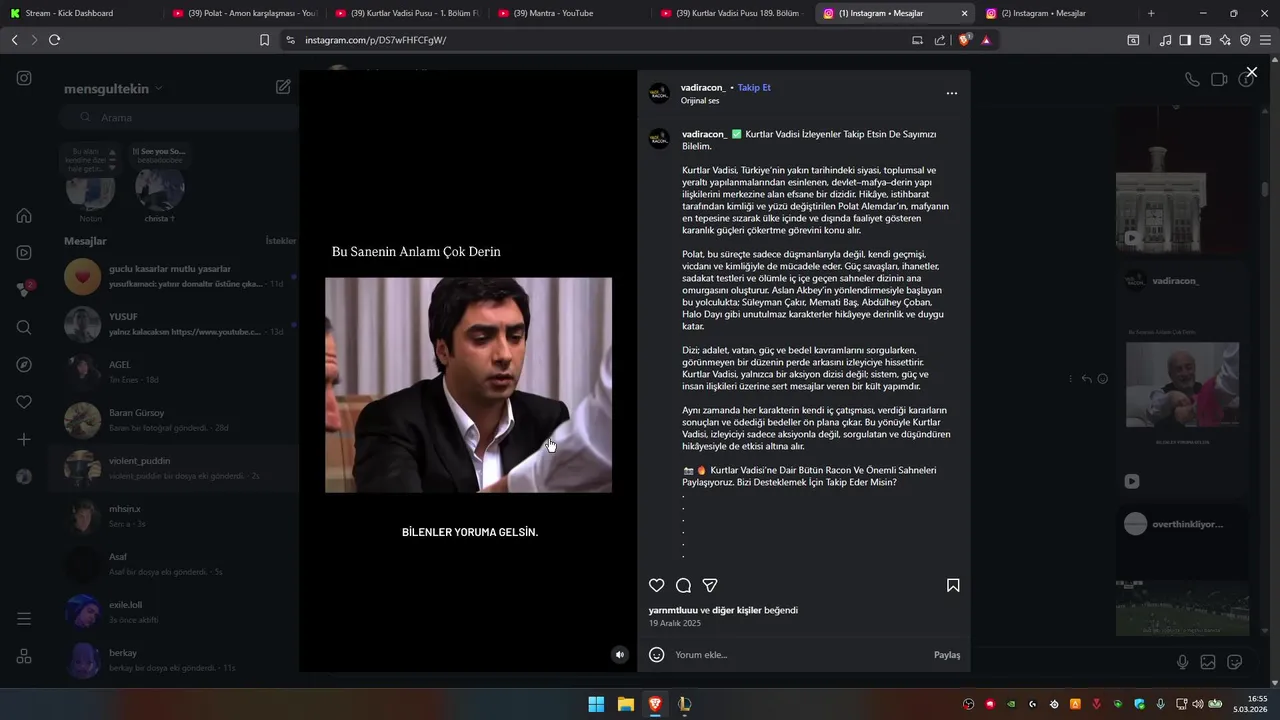Open the Brave Rewards triangle icon
Viewport: 1280px width, 720px height.
(986, 40)
